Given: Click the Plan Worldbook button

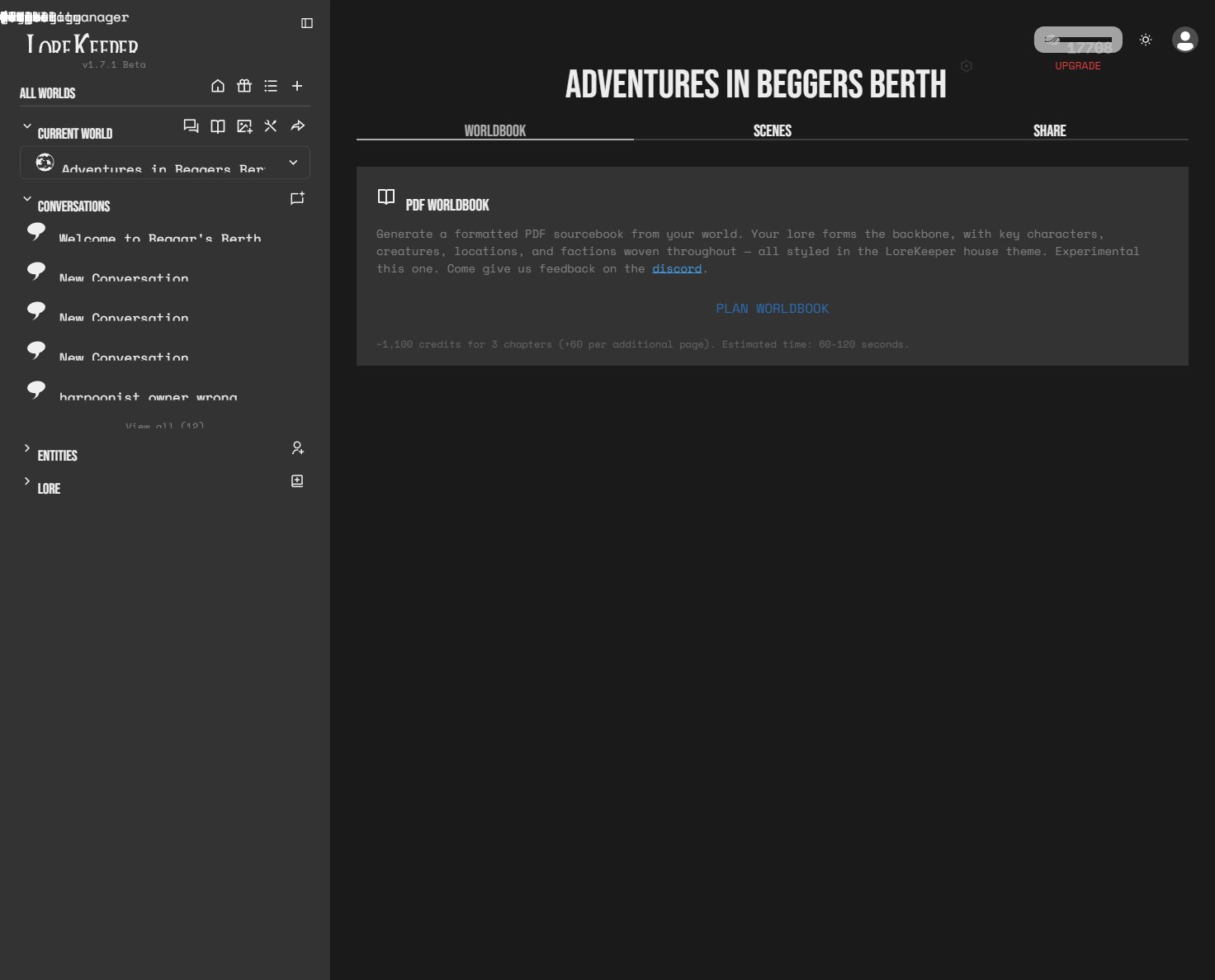Looking at the screenshot, I should click(772, 309).
